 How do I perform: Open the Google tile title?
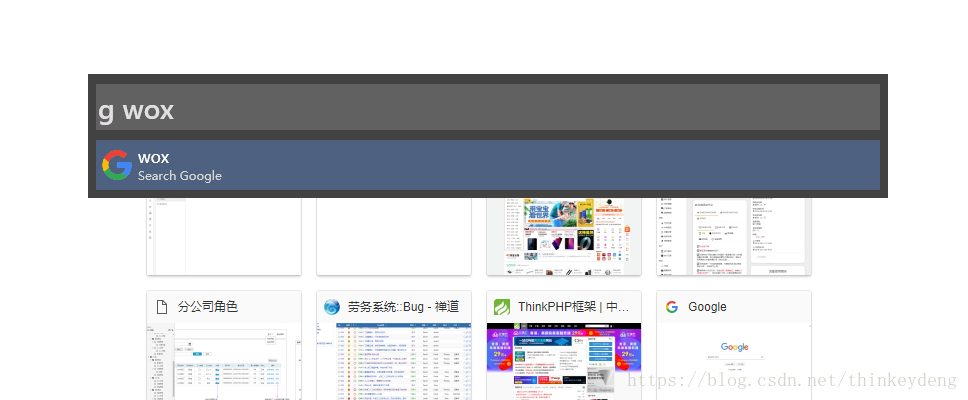click(x=707, y=307)
